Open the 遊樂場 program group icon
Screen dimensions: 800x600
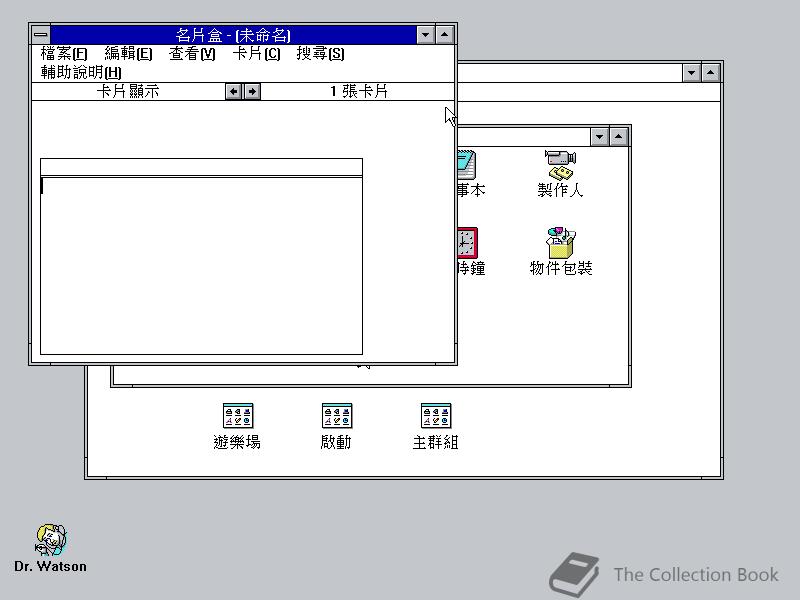point(237,427)
